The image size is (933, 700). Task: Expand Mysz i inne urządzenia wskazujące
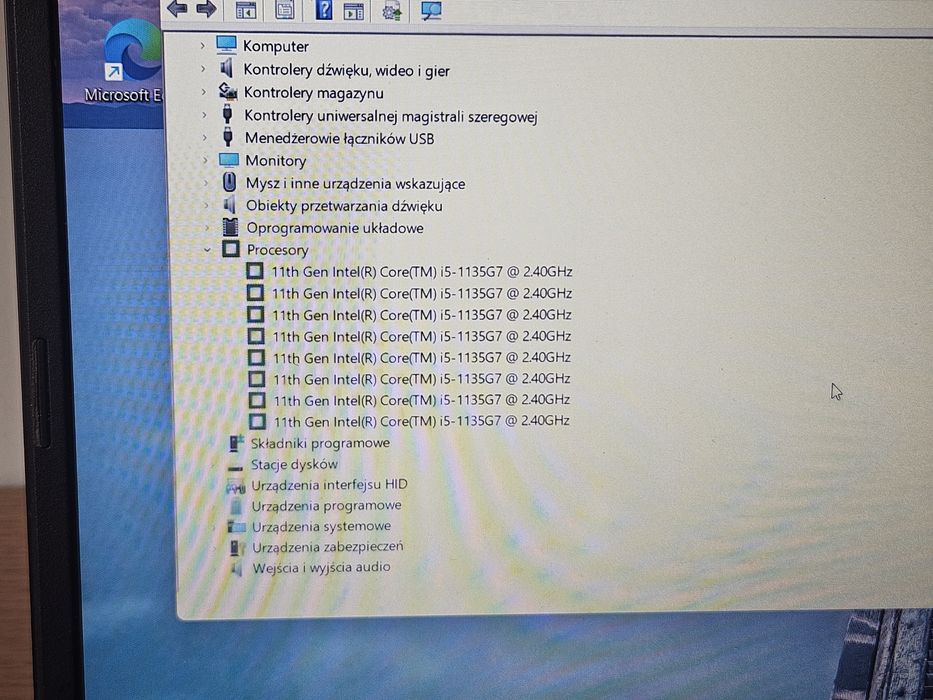pos(206,183)
